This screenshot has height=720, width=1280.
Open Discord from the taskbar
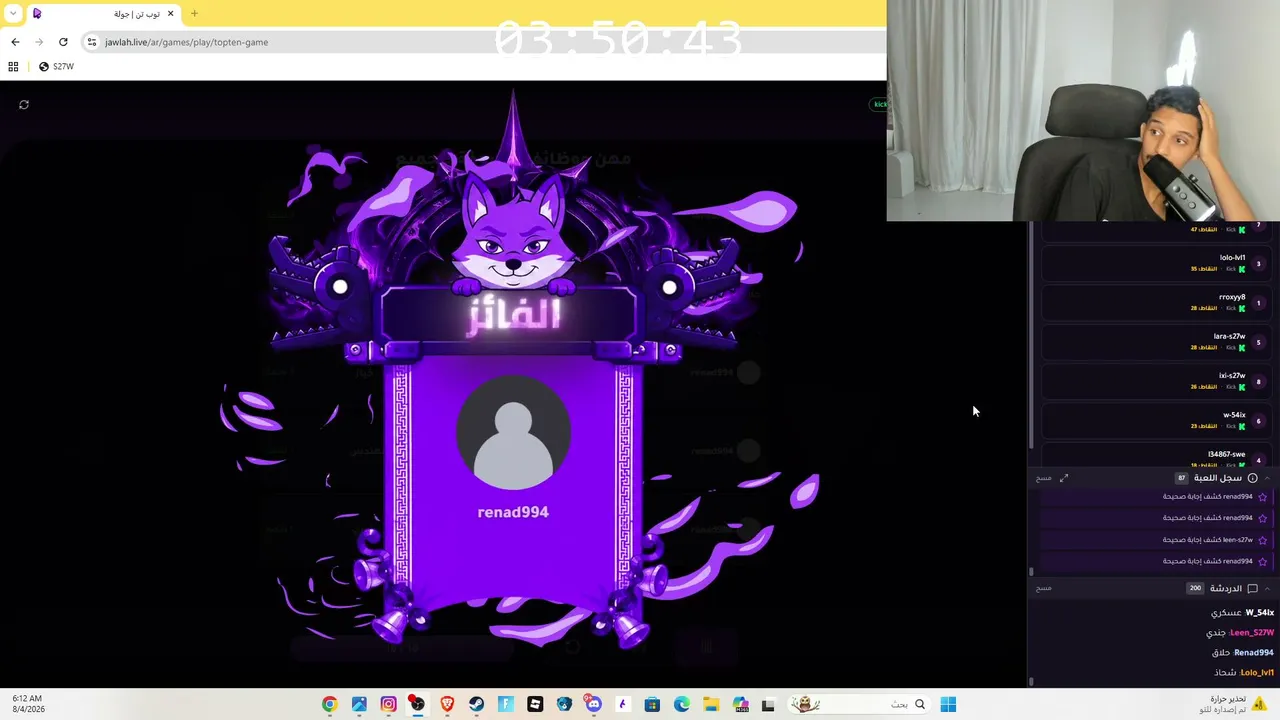(x=594, y=705)
